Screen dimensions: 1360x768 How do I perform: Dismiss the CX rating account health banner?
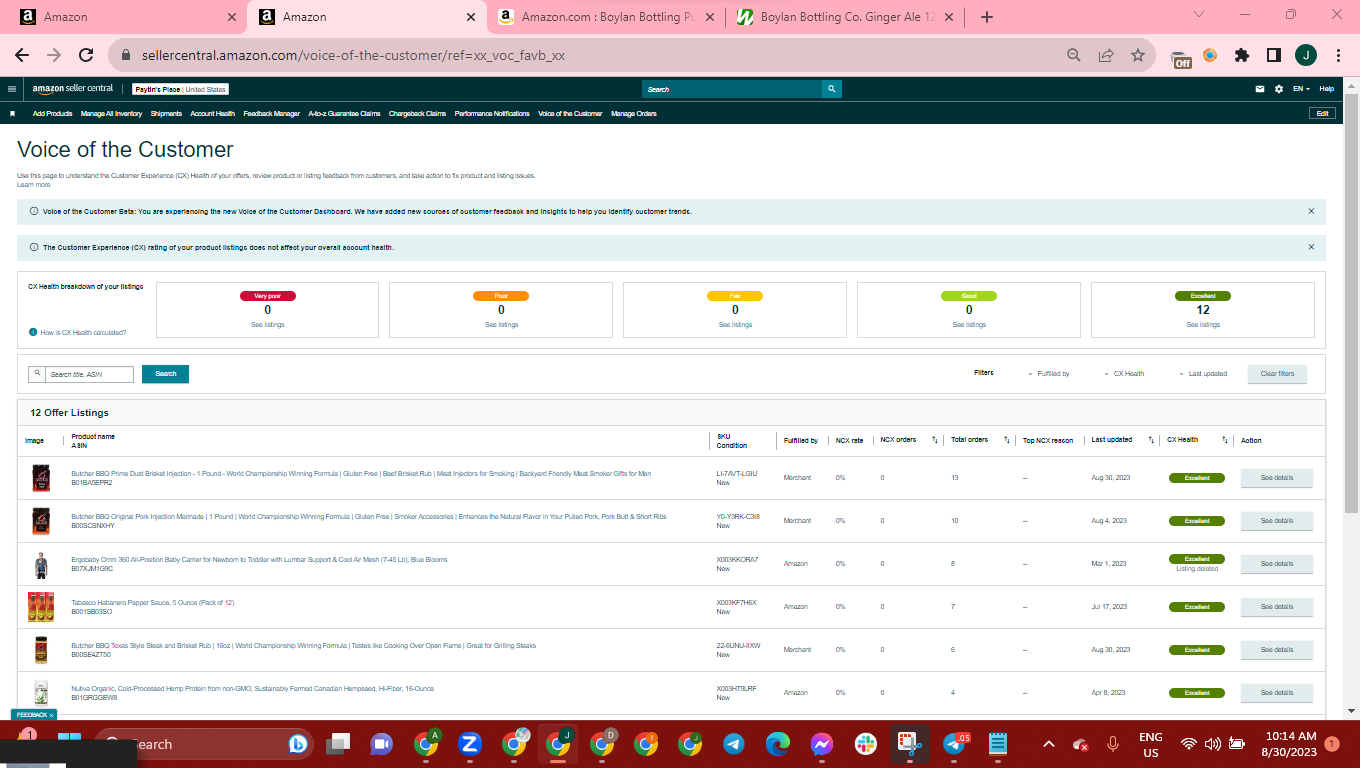(1311, 247)
